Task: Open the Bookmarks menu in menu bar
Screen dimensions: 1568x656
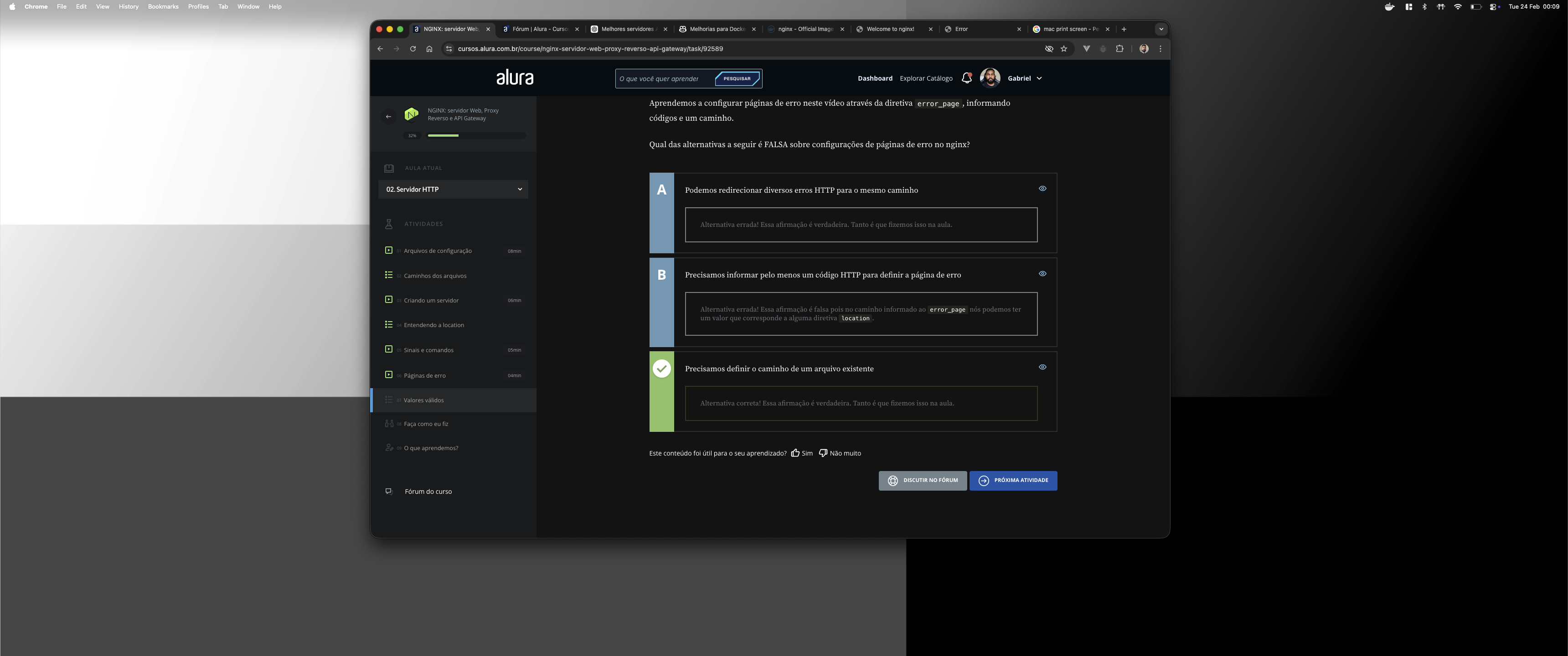Action: coord(163,7)
